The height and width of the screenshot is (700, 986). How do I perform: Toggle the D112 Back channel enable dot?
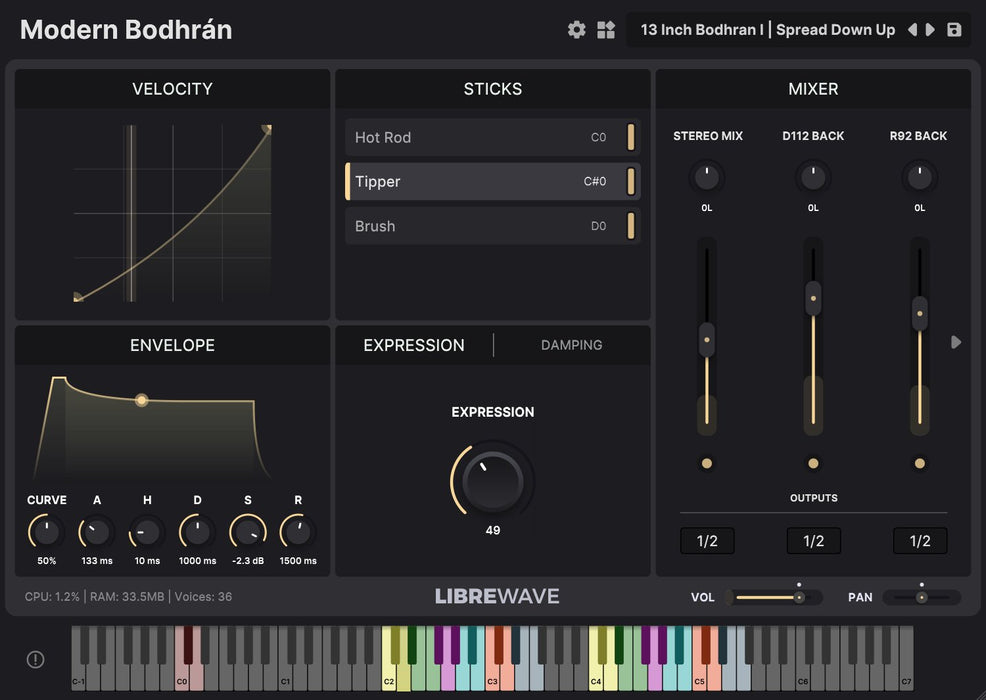click(813, 464)
